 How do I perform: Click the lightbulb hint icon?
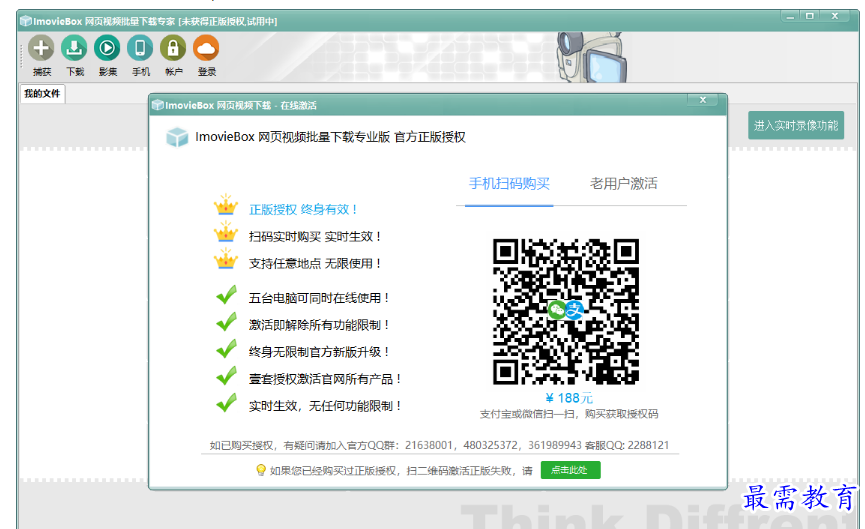261,470
